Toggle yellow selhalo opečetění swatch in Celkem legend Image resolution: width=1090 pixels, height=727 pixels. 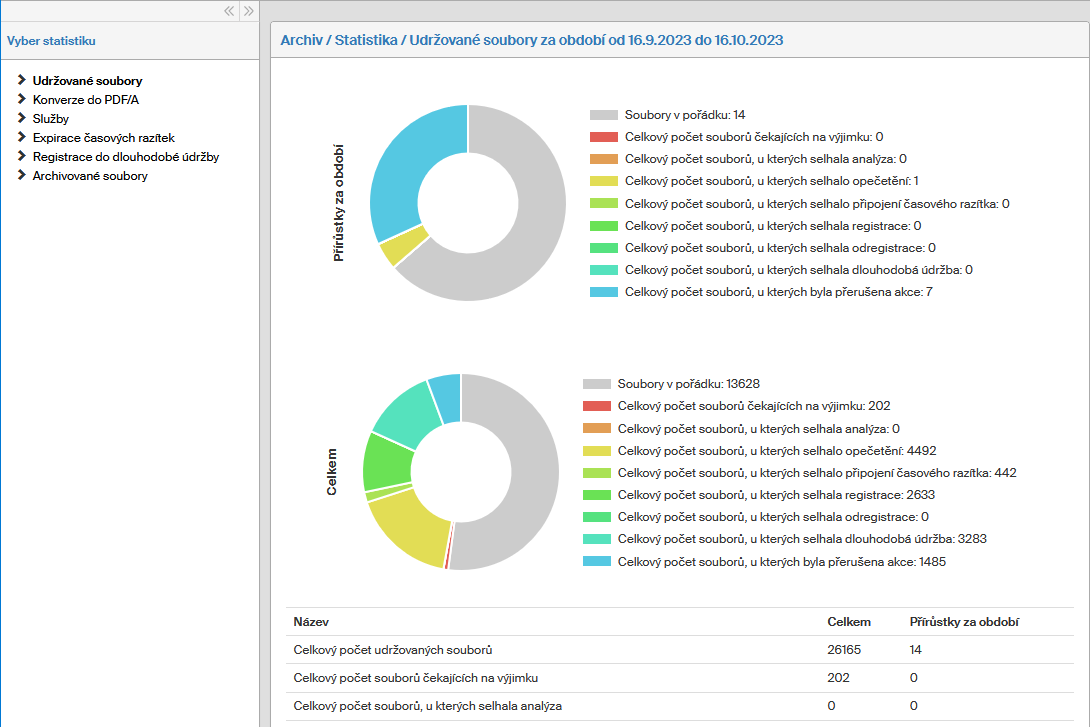pyautogui.click(x=597, y=451)
